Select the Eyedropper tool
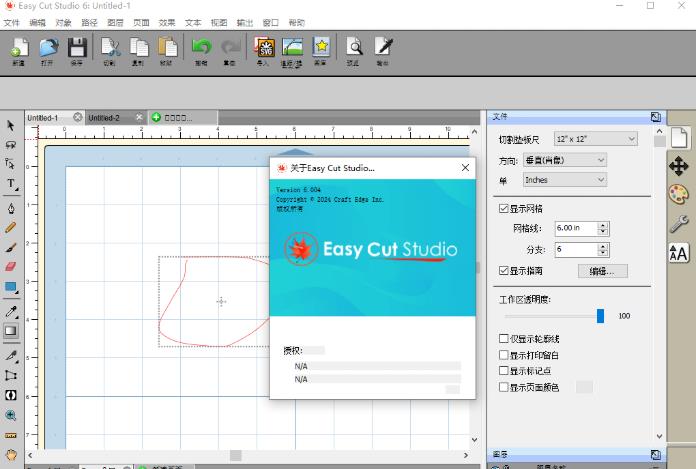 pos(11,311)
